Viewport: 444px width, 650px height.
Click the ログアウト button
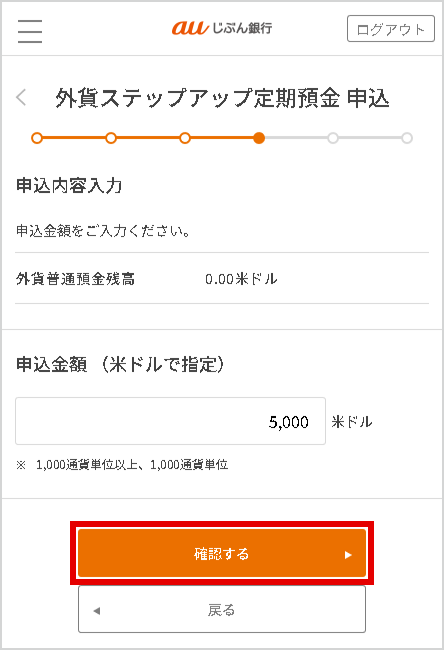point(391,29)
